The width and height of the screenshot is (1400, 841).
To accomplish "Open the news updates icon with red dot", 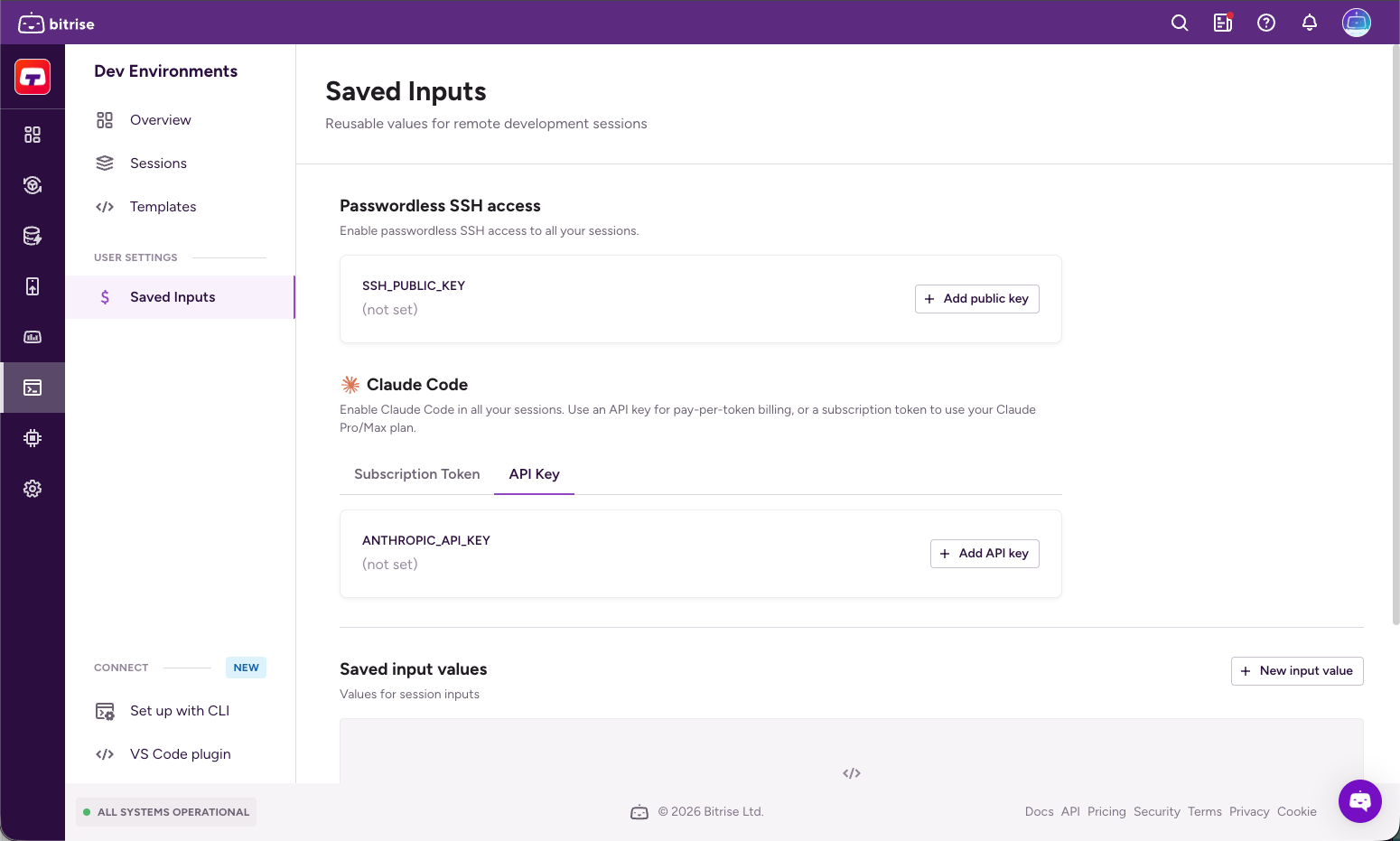I will coord(1223,23).
